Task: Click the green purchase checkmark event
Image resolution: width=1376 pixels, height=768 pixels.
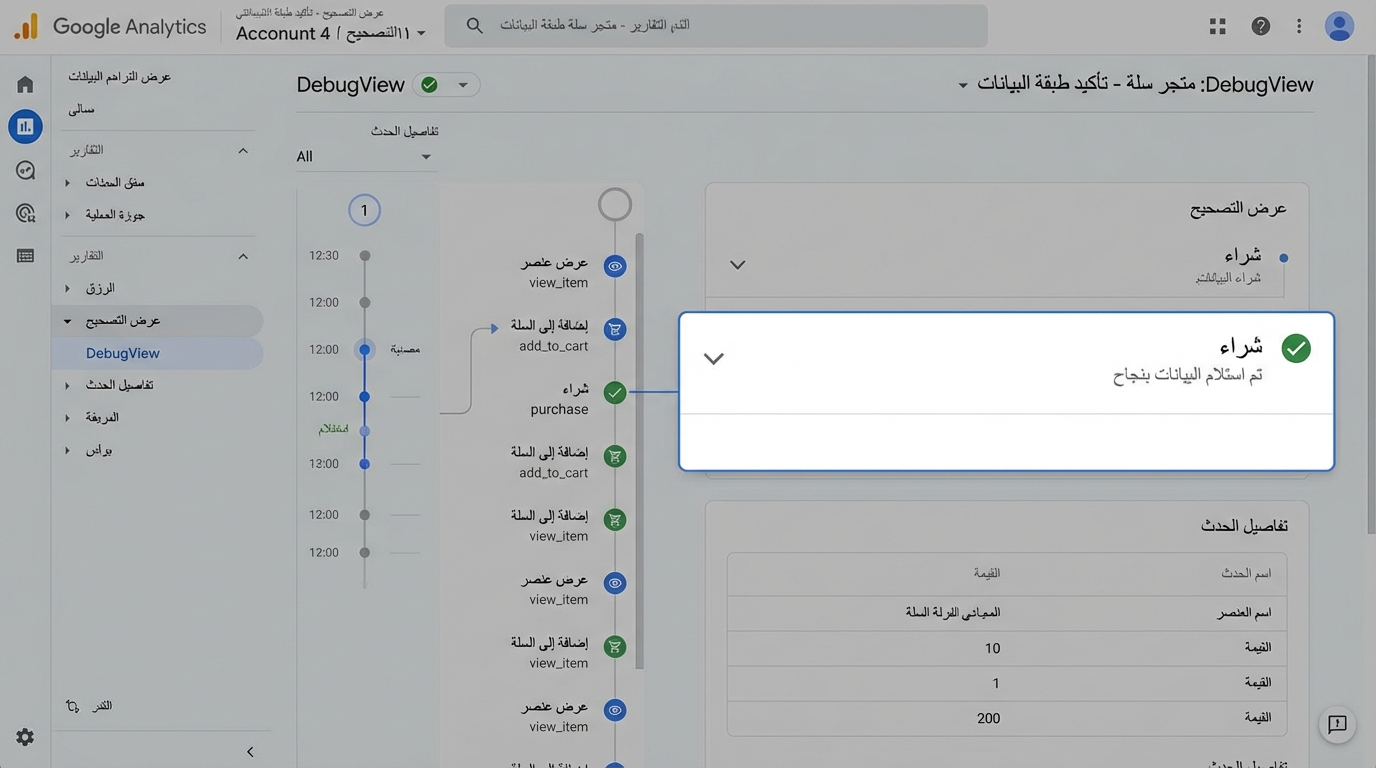Action: pyautogui.click(x=615, y=393)
